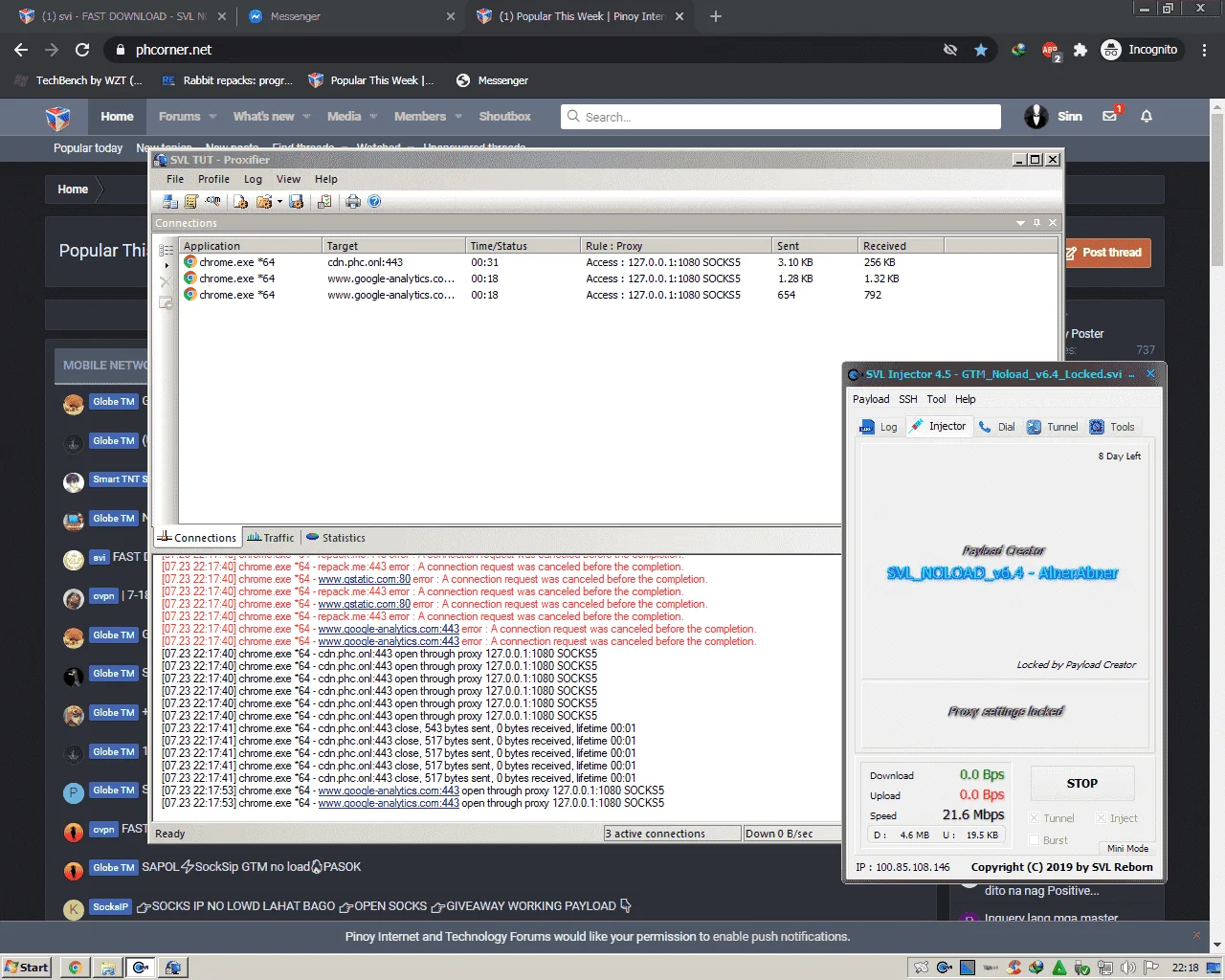
Task: Open the Shoutbox nav link
Action: [504, 117]
